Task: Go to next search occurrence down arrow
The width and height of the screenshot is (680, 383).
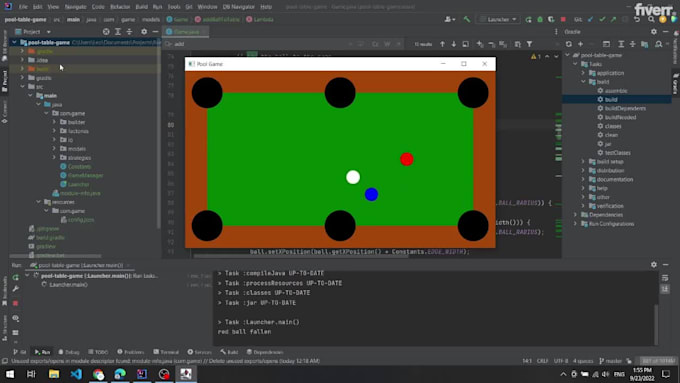Action: pos(454,44)
